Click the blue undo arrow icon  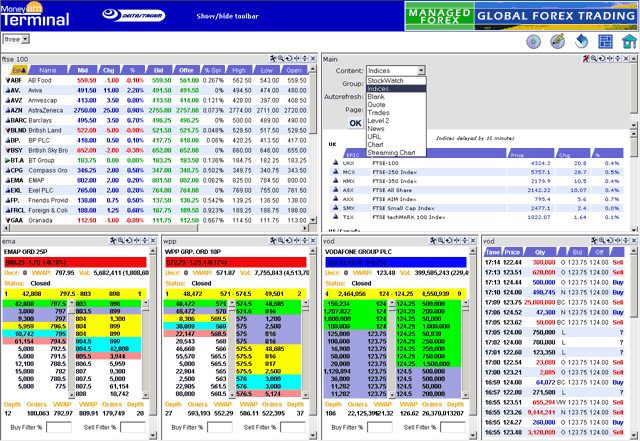pos(583,41)
